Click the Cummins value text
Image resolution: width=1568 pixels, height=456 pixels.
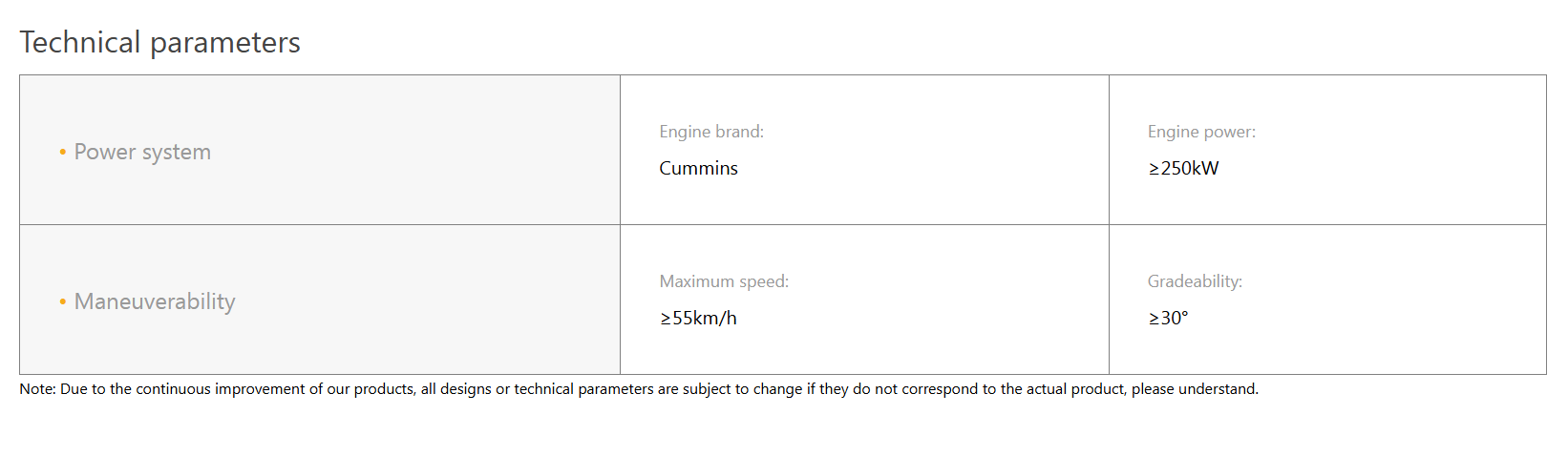tap(698, 168)
